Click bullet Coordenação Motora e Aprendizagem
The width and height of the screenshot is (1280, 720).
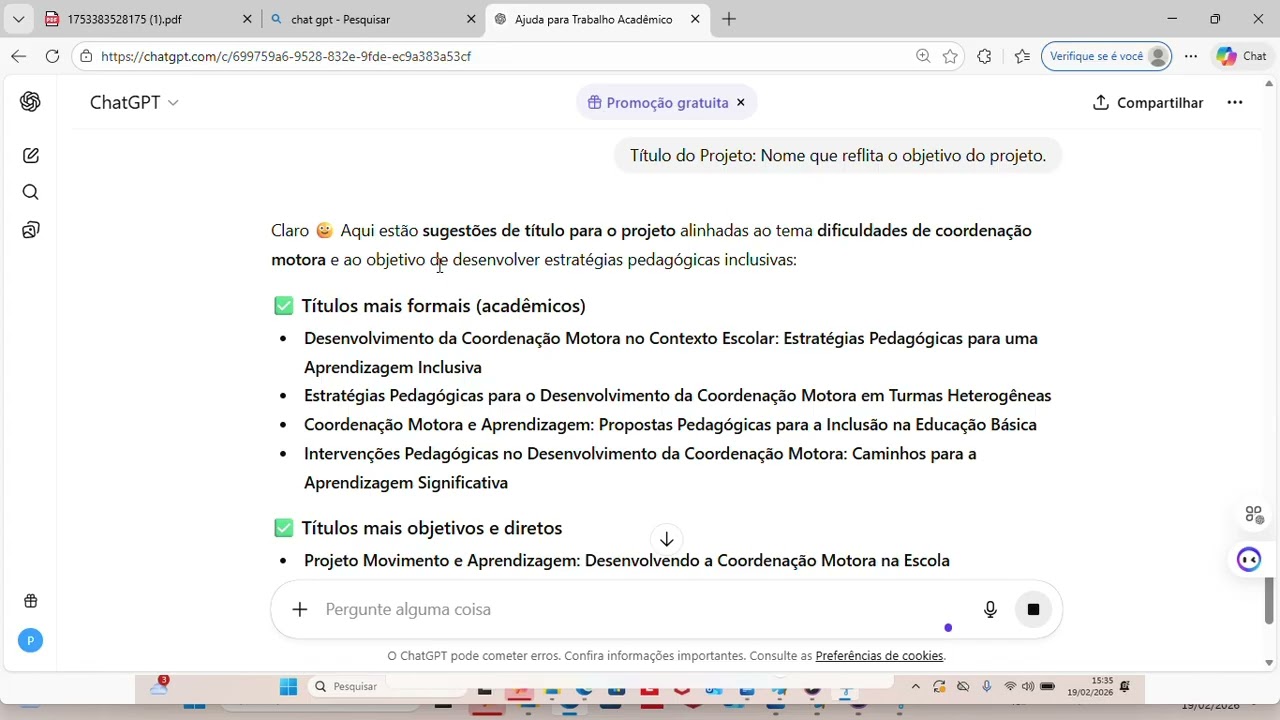670,424
